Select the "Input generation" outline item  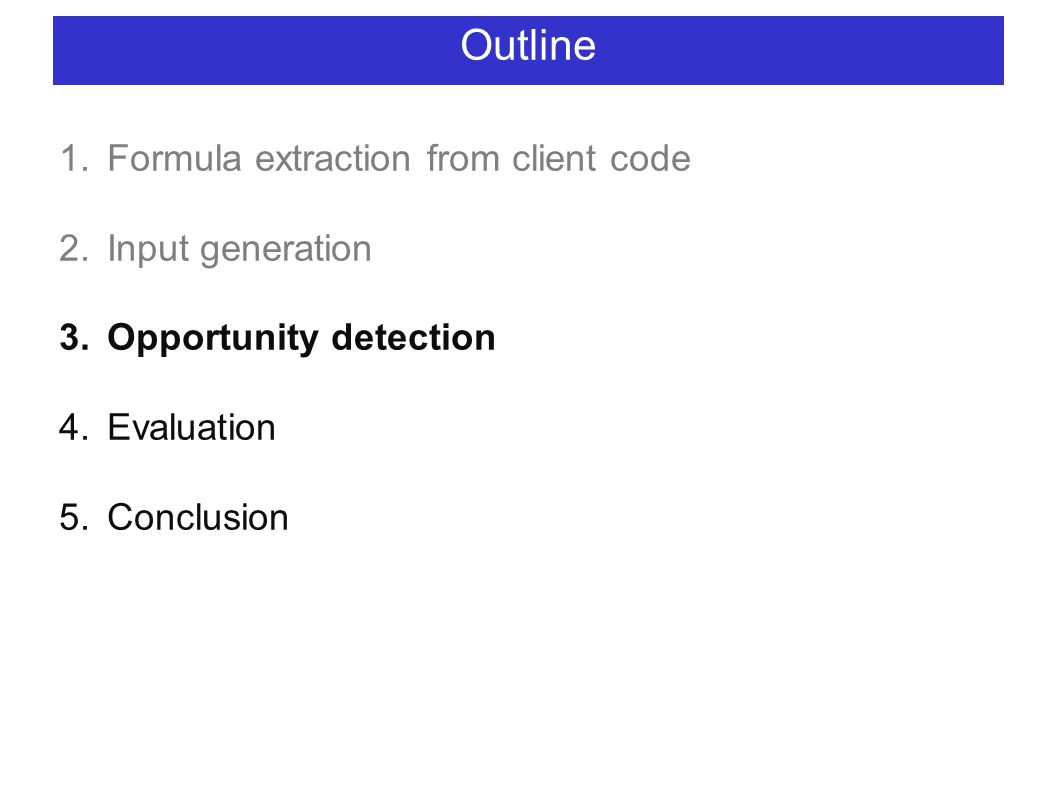(x=240, y=249)
